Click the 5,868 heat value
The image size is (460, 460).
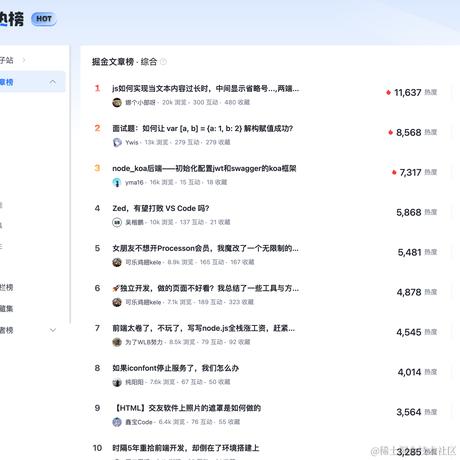point(409,212)
